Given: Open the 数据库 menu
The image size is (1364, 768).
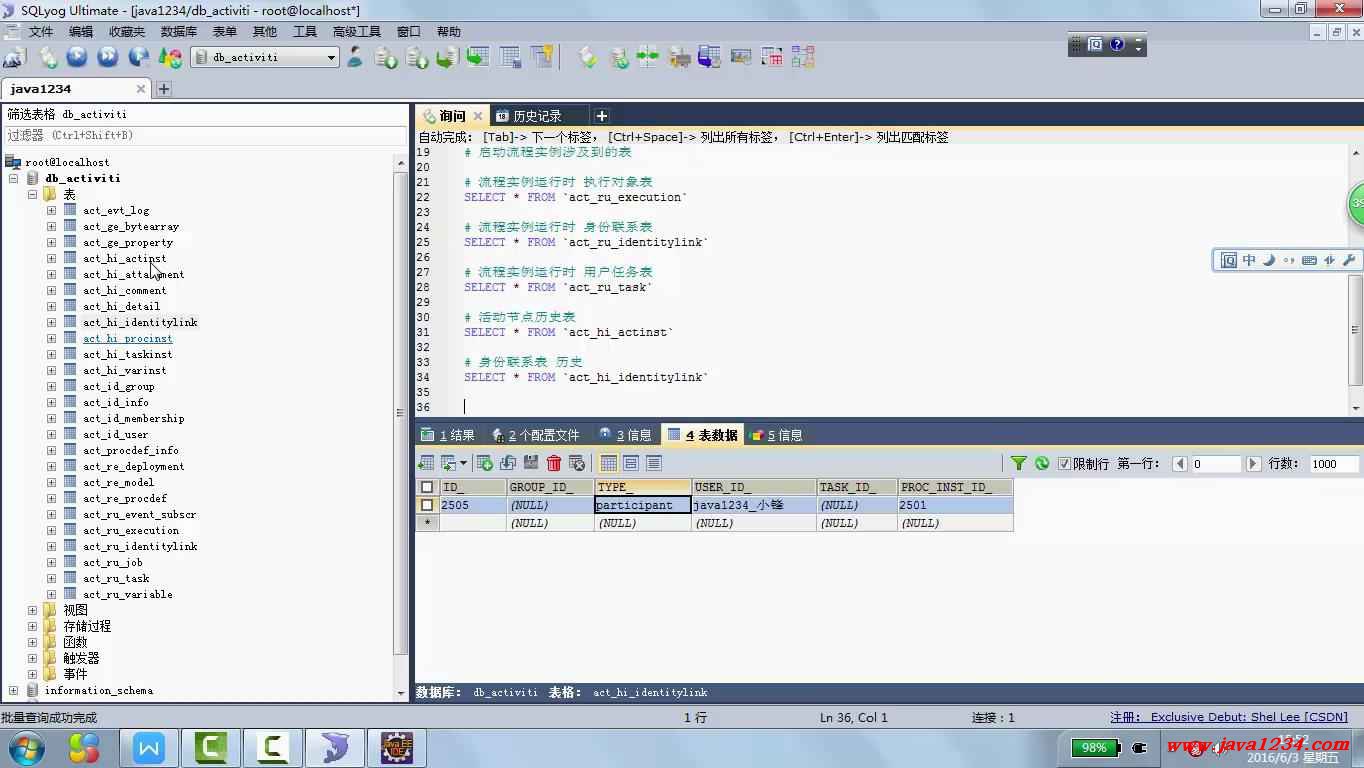Looking at the screenshot, I should [179, 31].
